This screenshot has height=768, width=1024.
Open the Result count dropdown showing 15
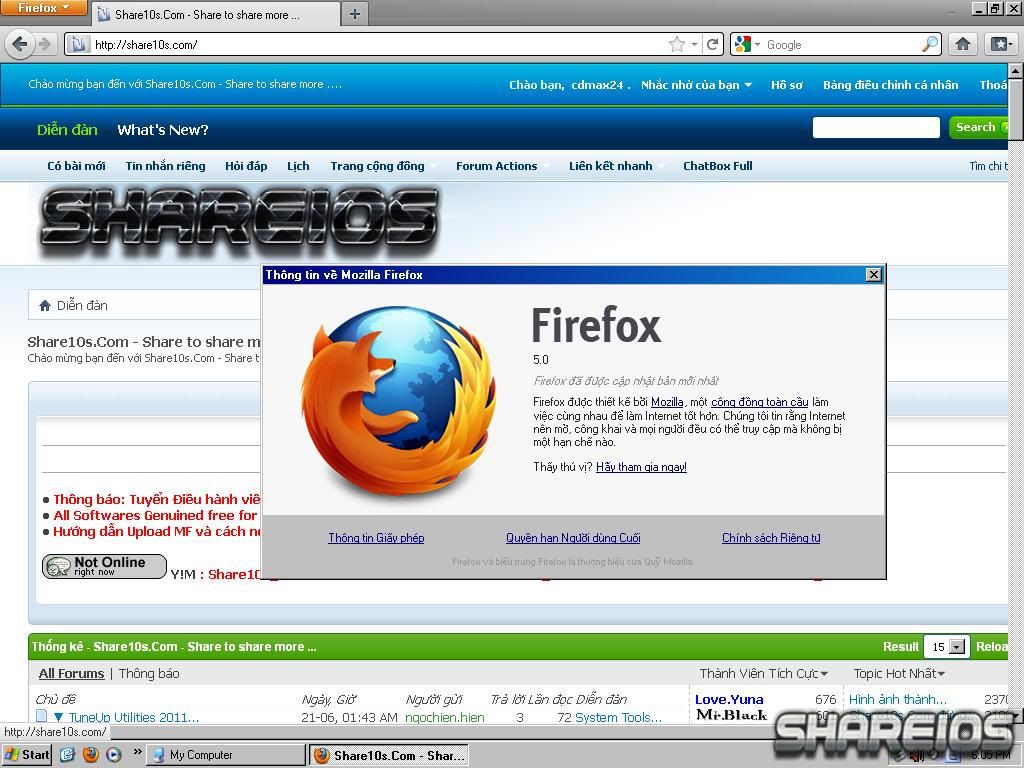947,647
